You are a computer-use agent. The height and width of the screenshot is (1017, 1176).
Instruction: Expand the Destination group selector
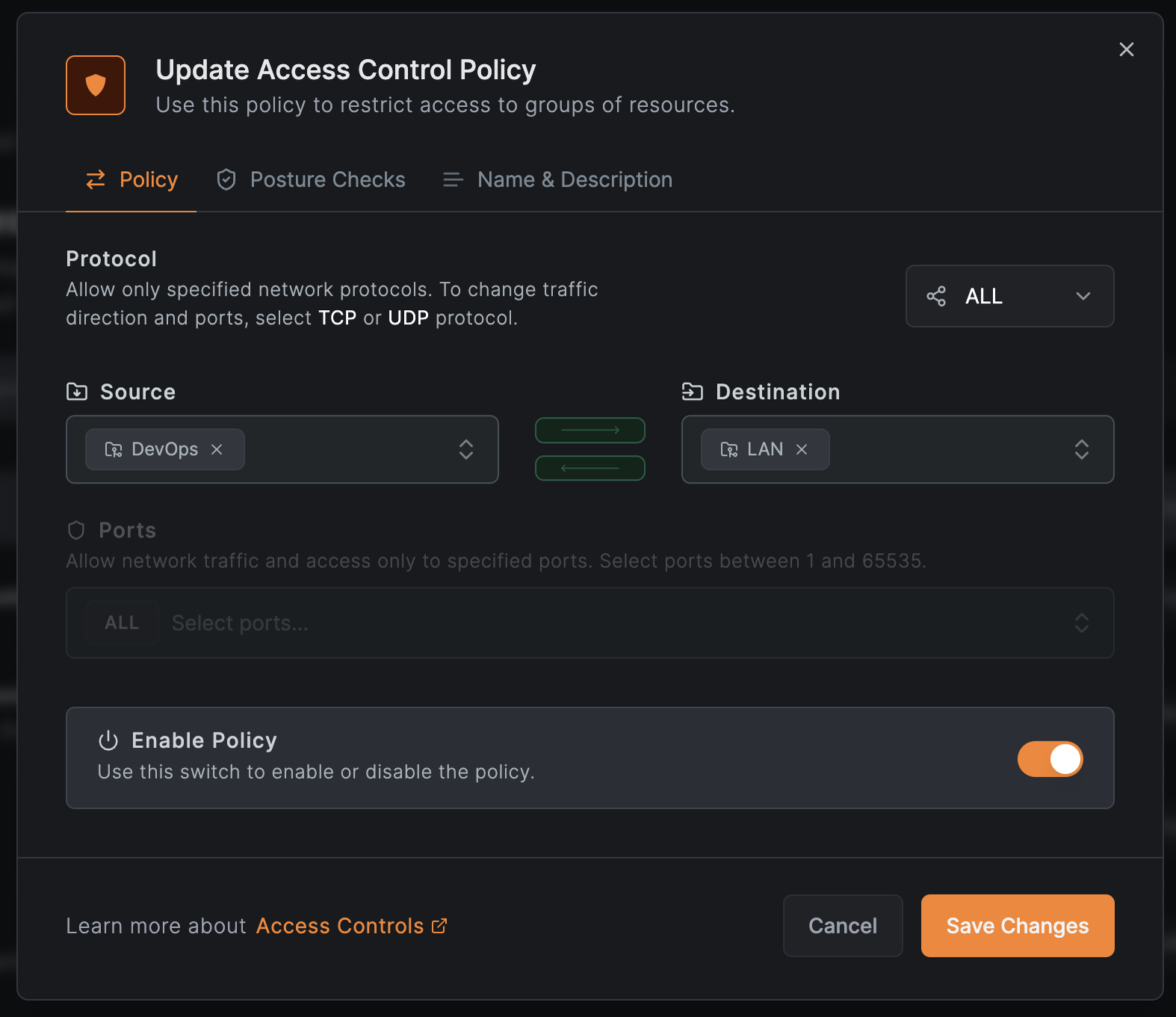pos(1081,449)
